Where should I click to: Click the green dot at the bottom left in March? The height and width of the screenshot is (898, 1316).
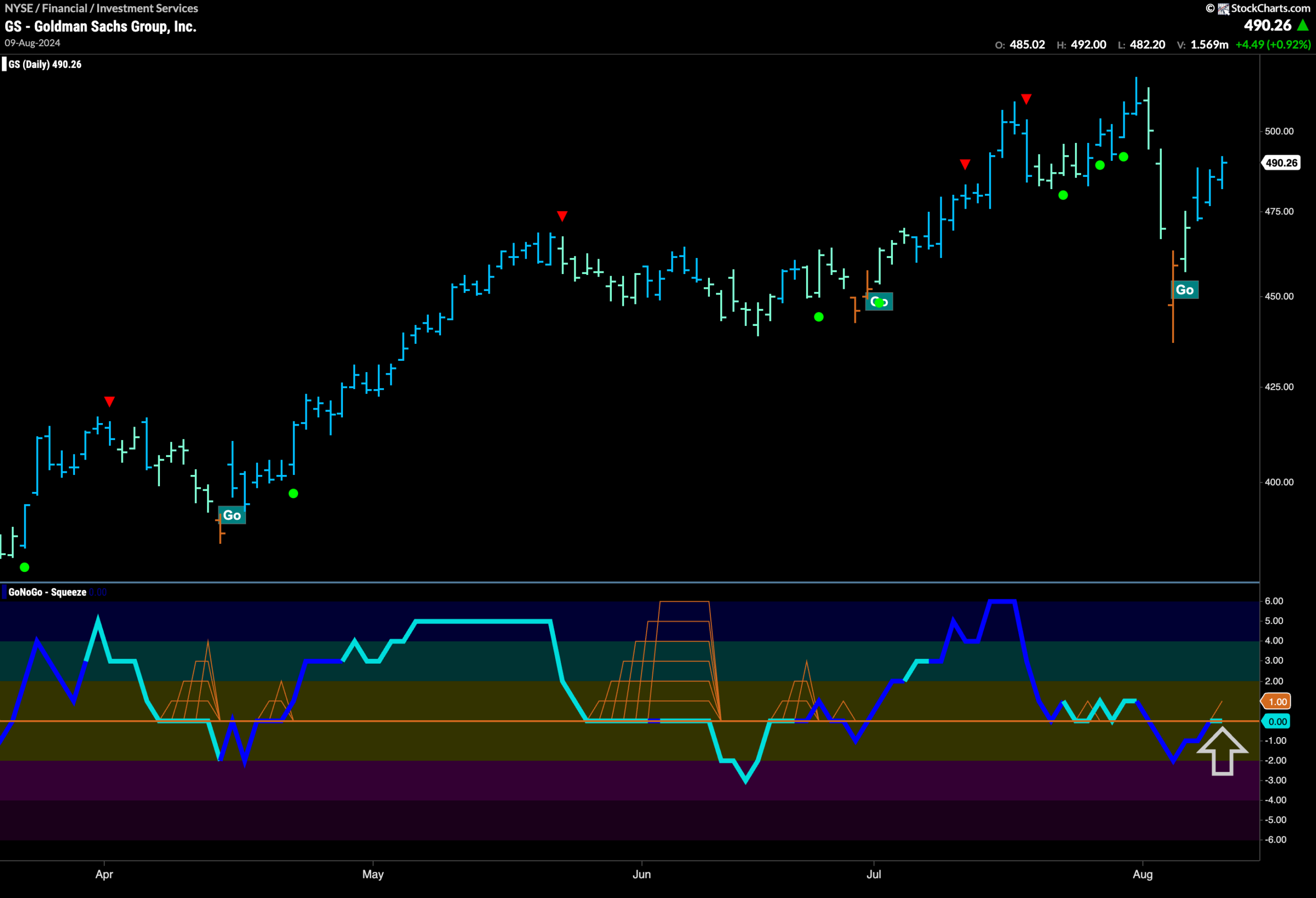(x=24, y=567)
